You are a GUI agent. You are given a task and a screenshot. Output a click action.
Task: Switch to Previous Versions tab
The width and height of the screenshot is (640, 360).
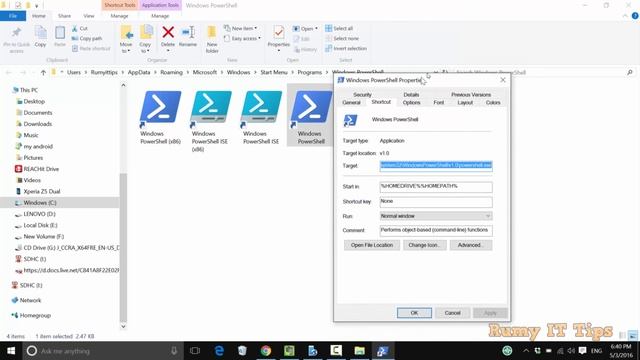click(471, 94)
